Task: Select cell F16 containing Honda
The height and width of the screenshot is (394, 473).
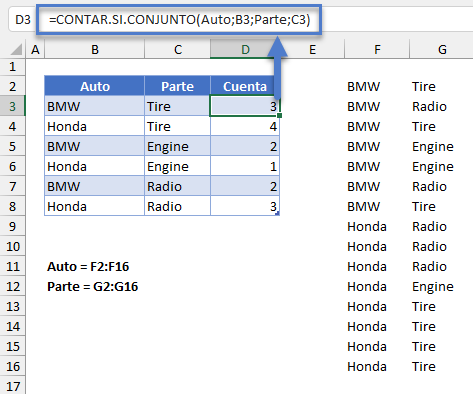Action: pyautogui.click(x=377, y=366)
